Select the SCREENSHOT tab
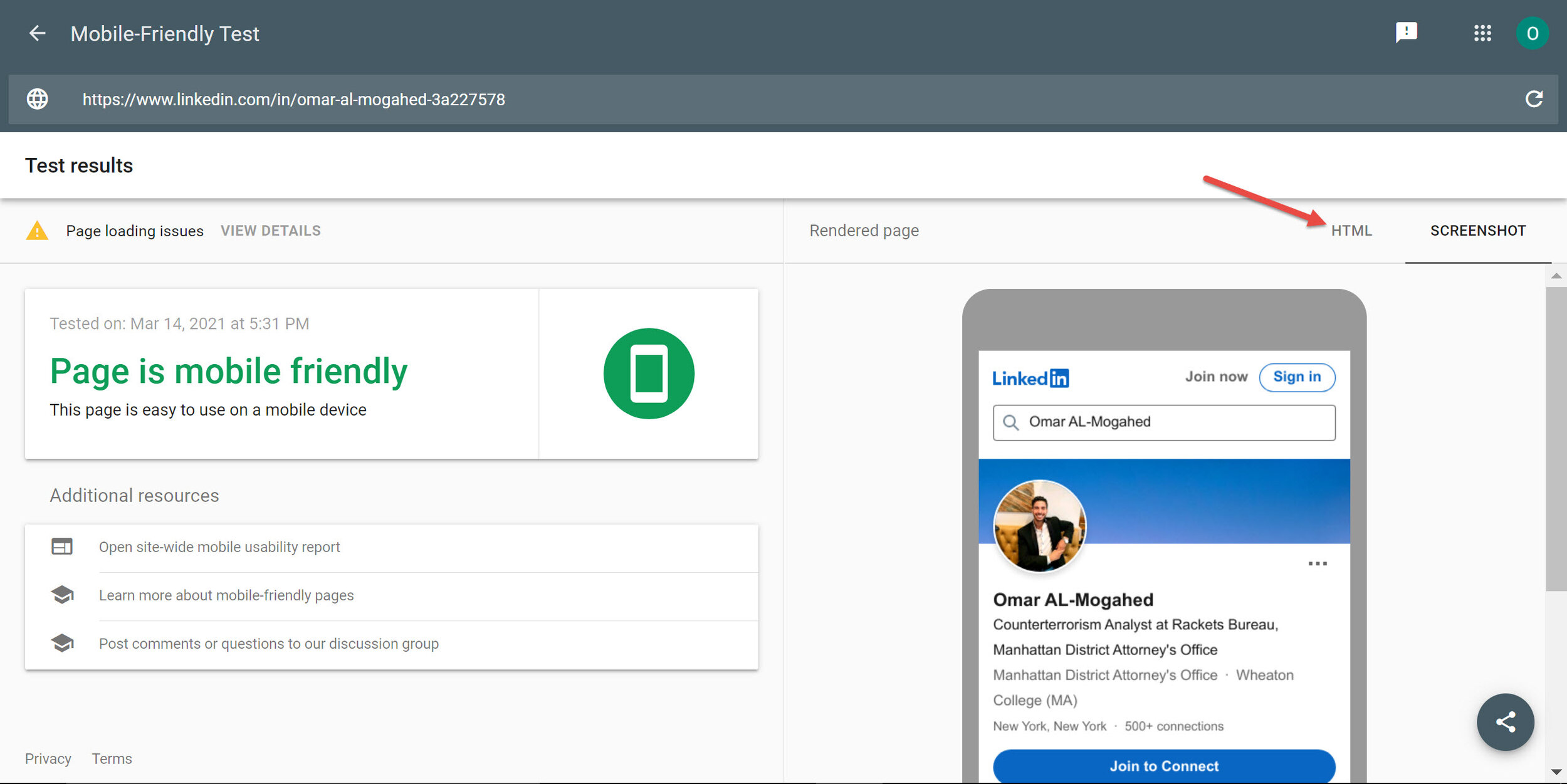1567x784 pixels. click(x=1478, y=231)
